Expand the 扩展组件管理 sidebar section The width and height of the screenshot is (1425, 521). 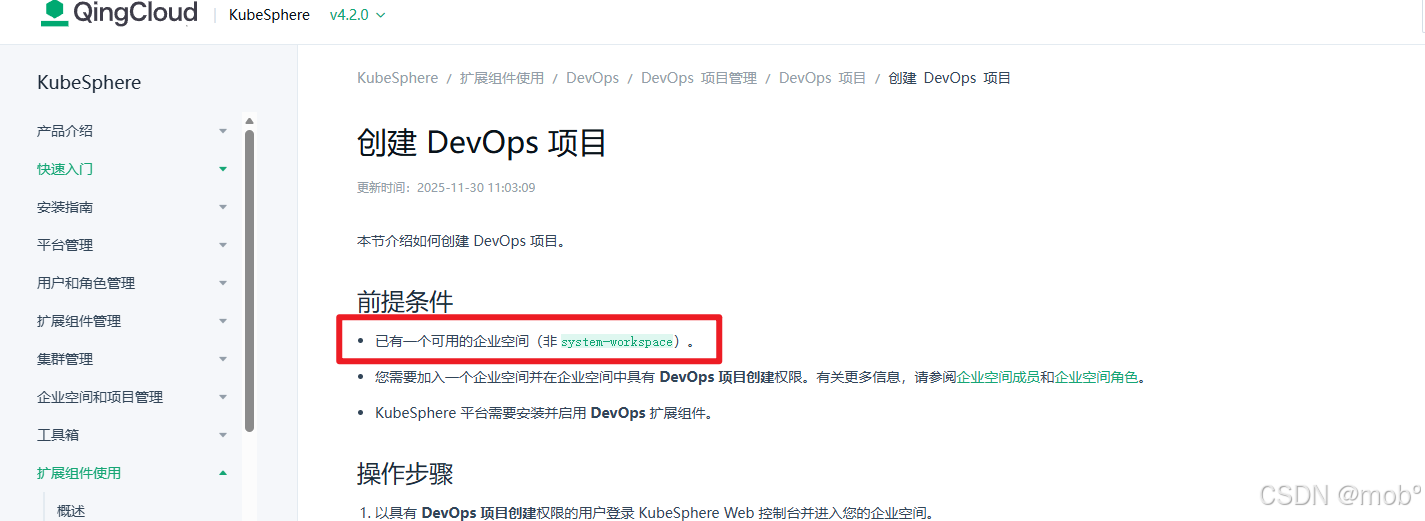223,321
